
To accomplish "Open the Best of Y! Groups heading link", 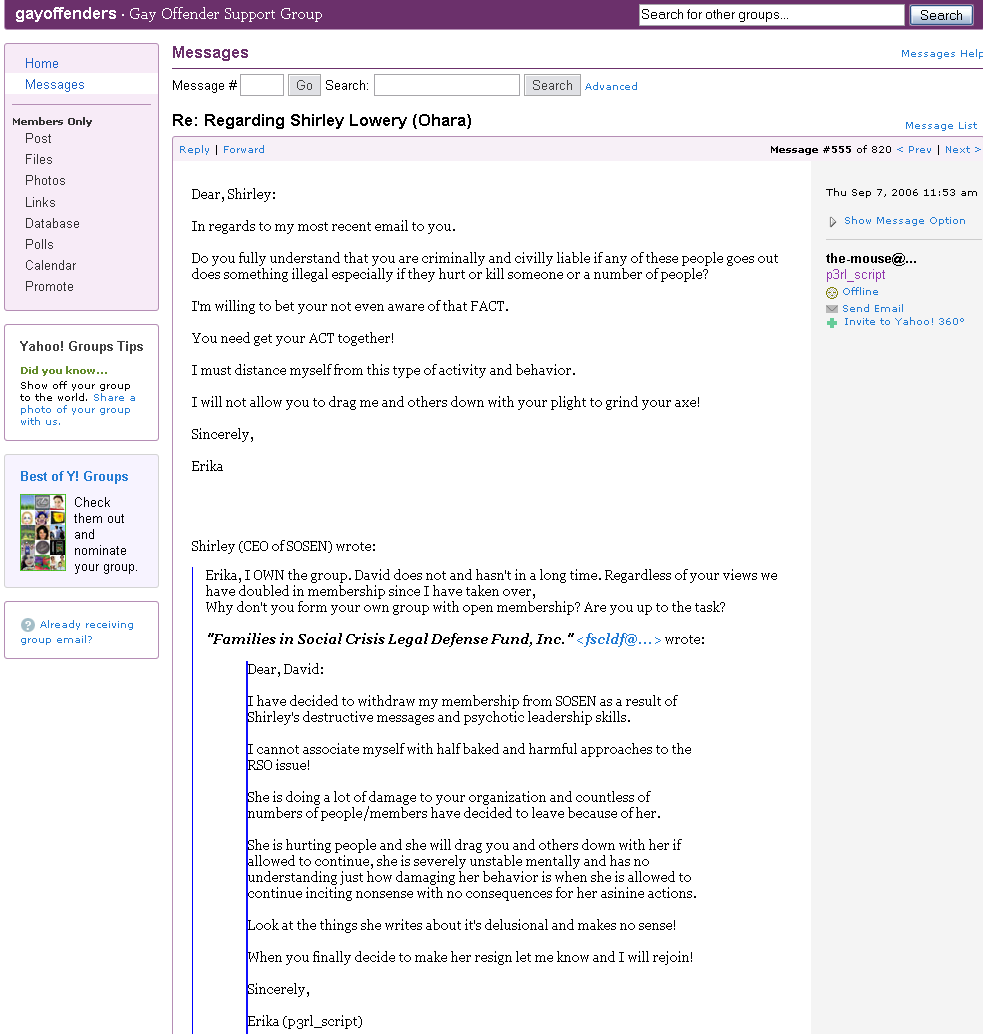I will coord(74,476).
